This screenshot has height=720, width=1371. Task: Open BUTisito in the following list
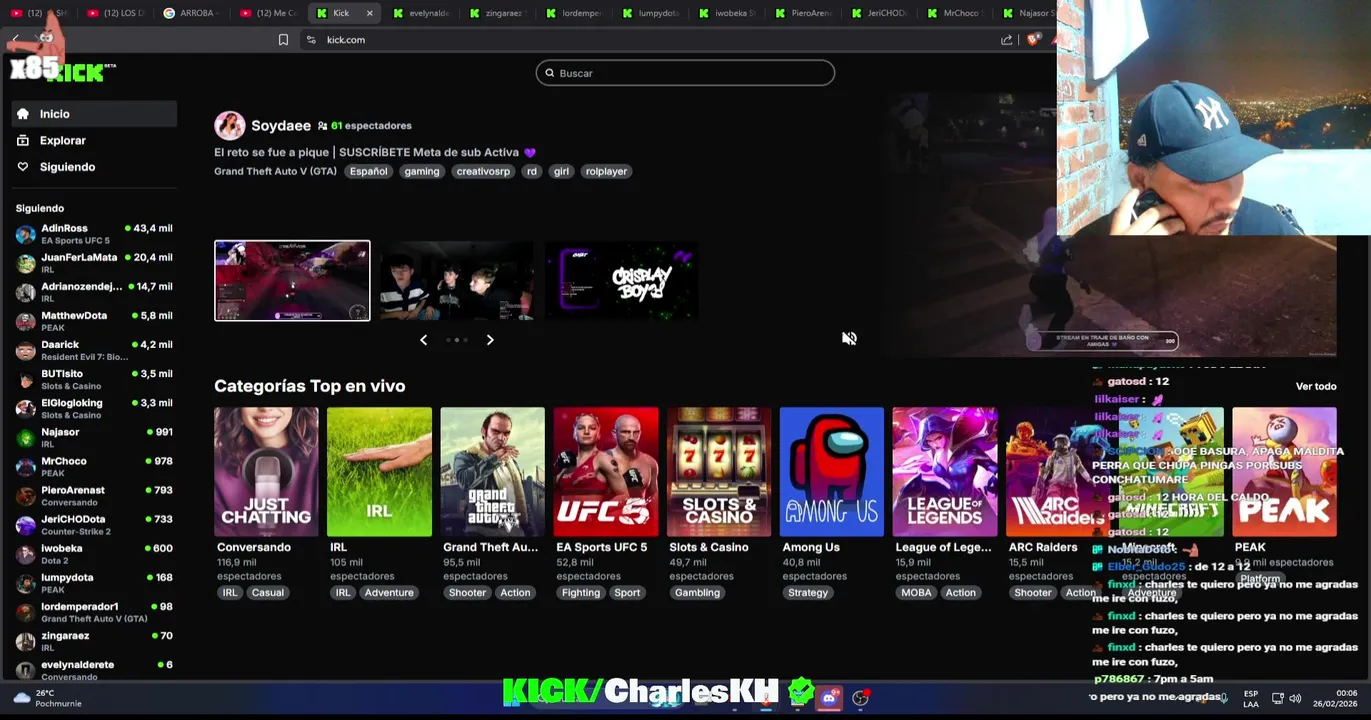[x=94, y=379]
